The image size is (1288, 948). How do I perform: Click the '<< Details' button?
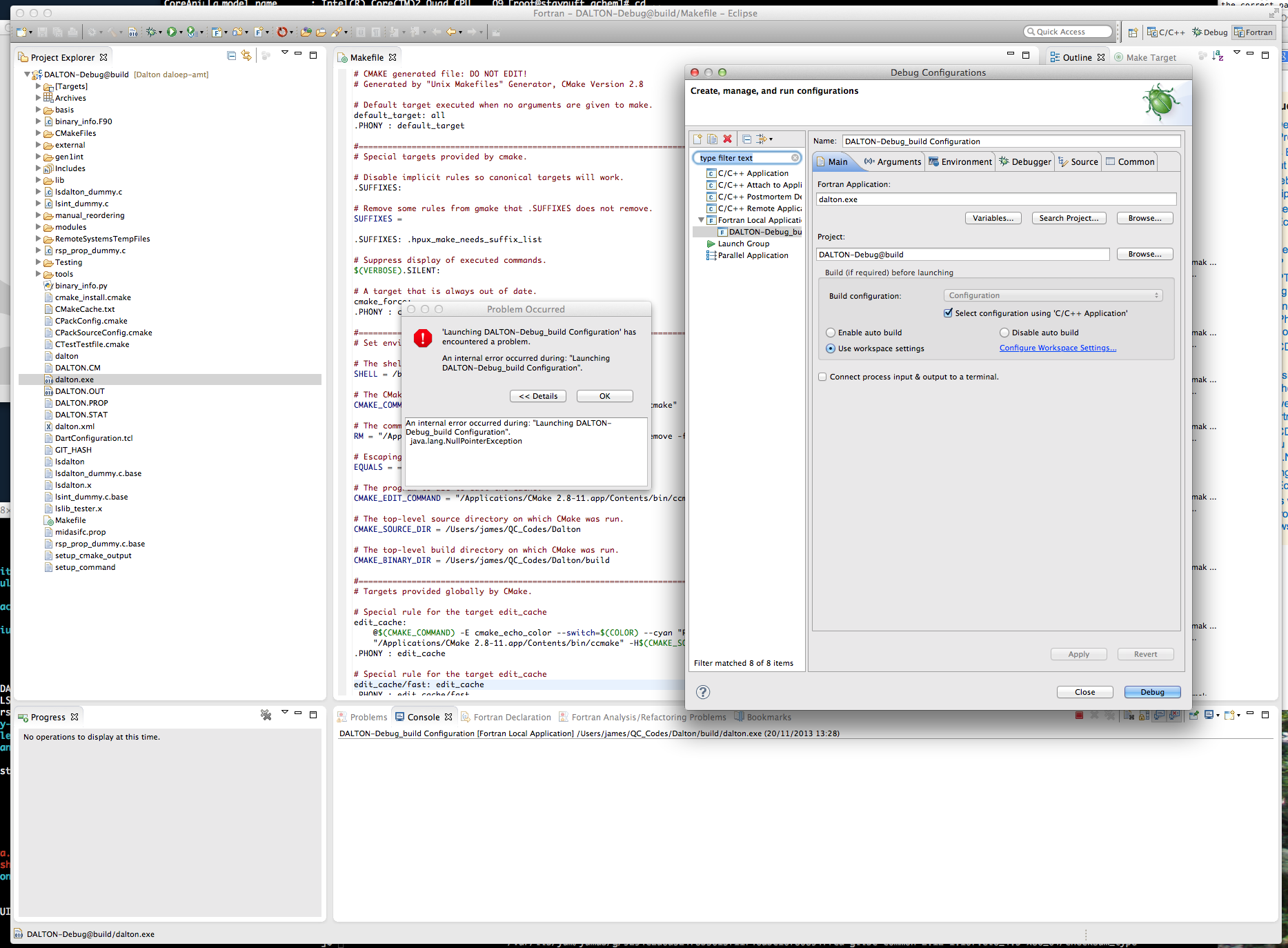click(x=538, y=396)
